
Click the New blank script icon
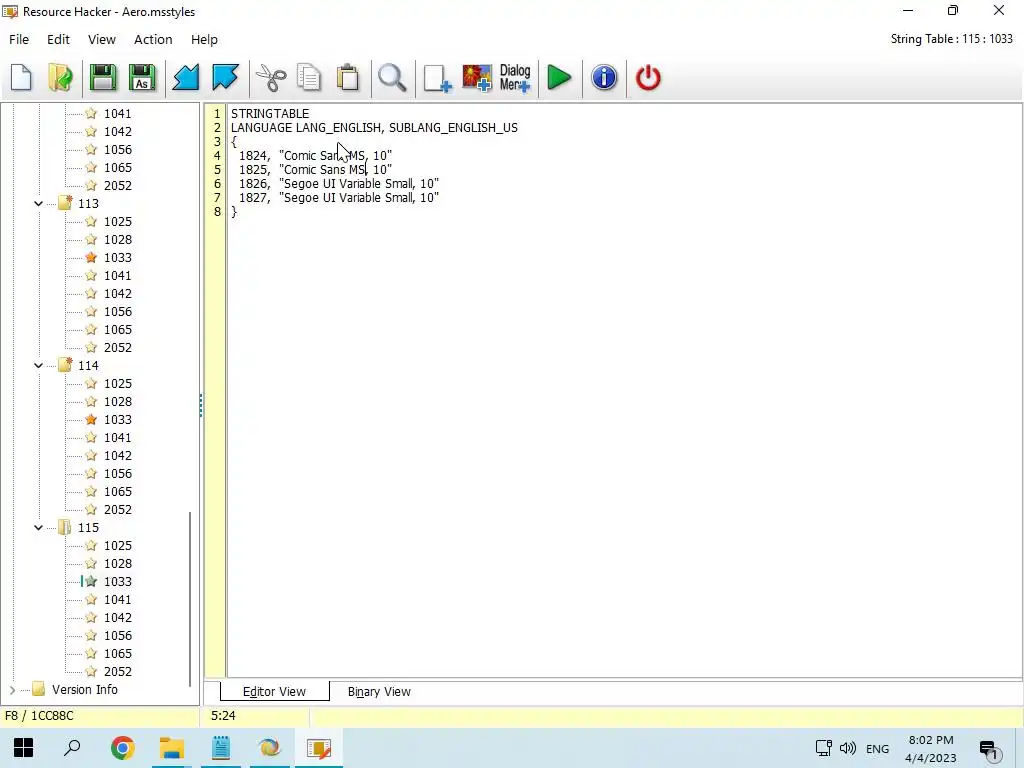pos(21,78)
